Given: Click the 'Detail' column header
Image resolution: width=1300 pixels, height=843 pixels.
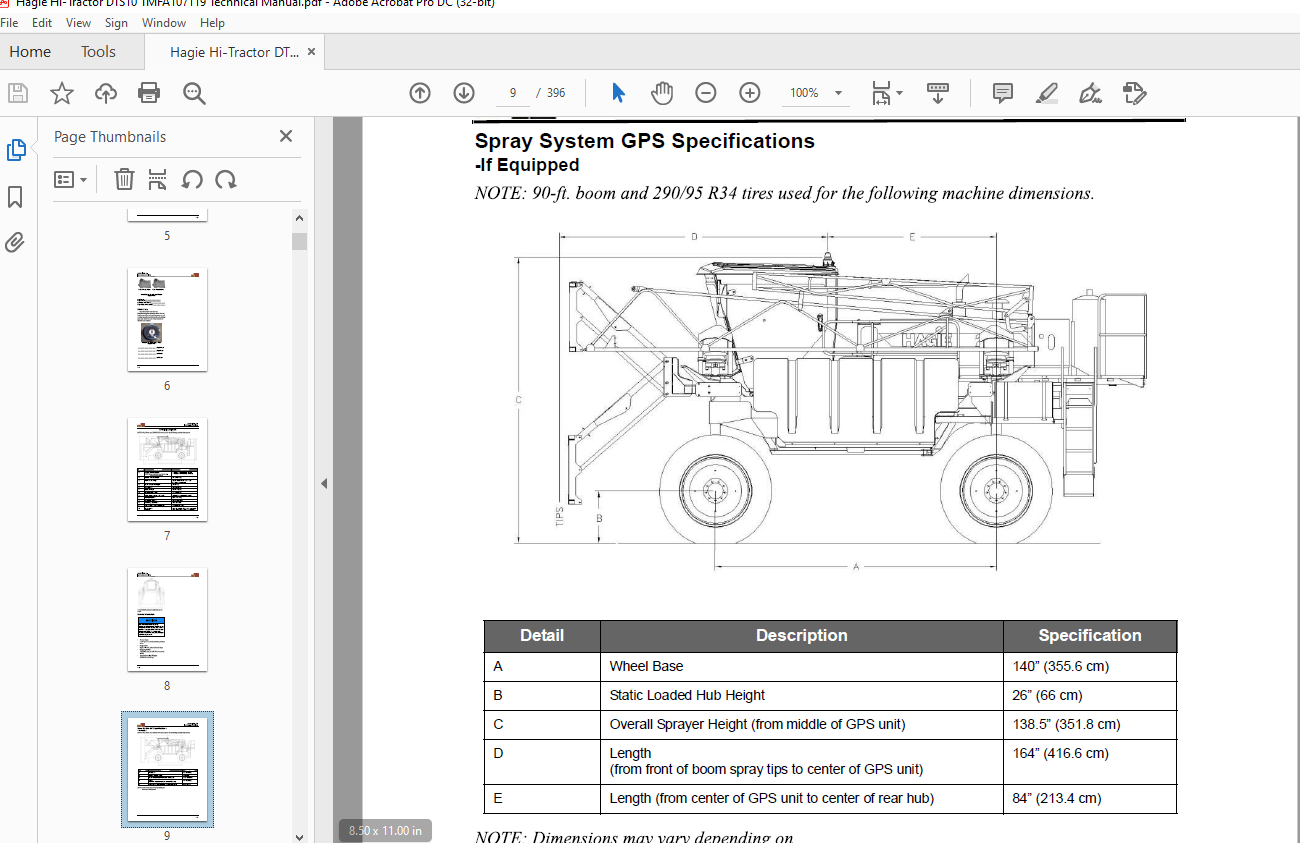Looking at the screenshot, I should point(542,636).
